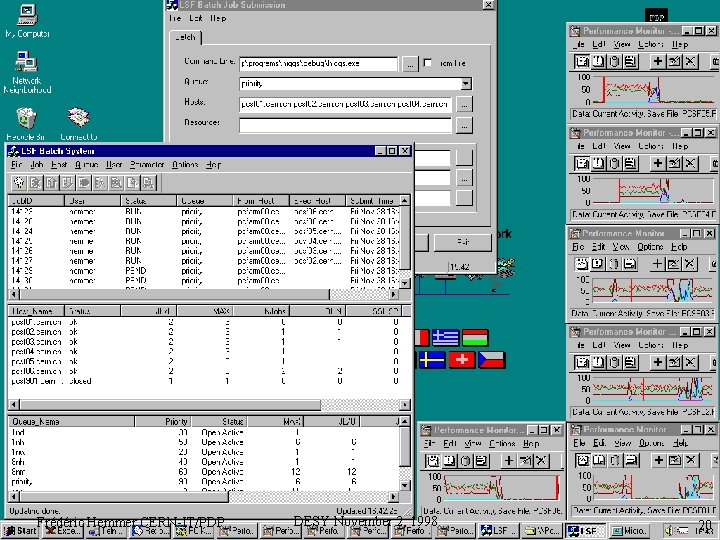Open File menu in LSF Batch System
Viewport: 720px width, 540px height.
(x=17, y=164)
